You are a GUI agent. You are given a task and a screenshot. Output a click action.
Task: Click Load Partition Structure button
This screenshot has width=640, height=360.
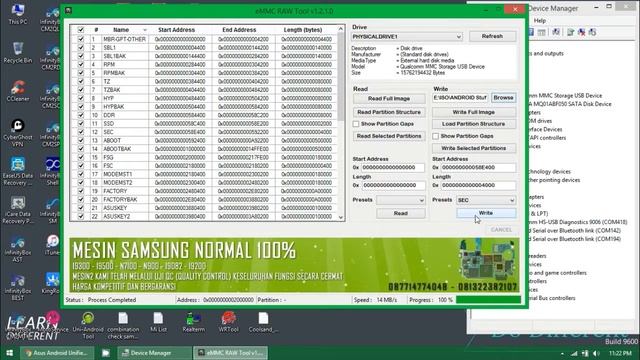[473, 124]
